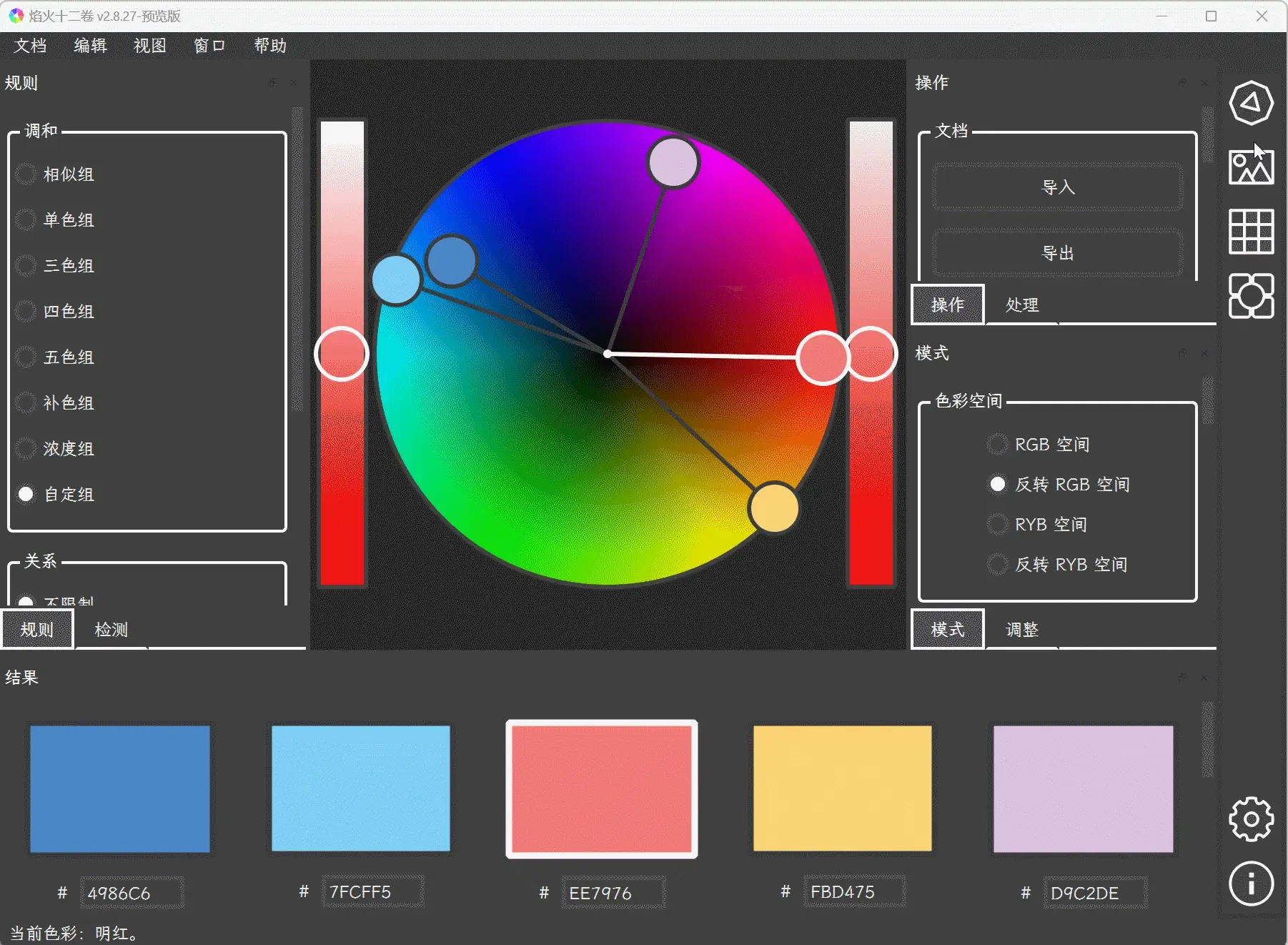Click the 4986C6 hex code field
The height and width of the screenshot is (945, 1288).
click(x=132, y=893)
